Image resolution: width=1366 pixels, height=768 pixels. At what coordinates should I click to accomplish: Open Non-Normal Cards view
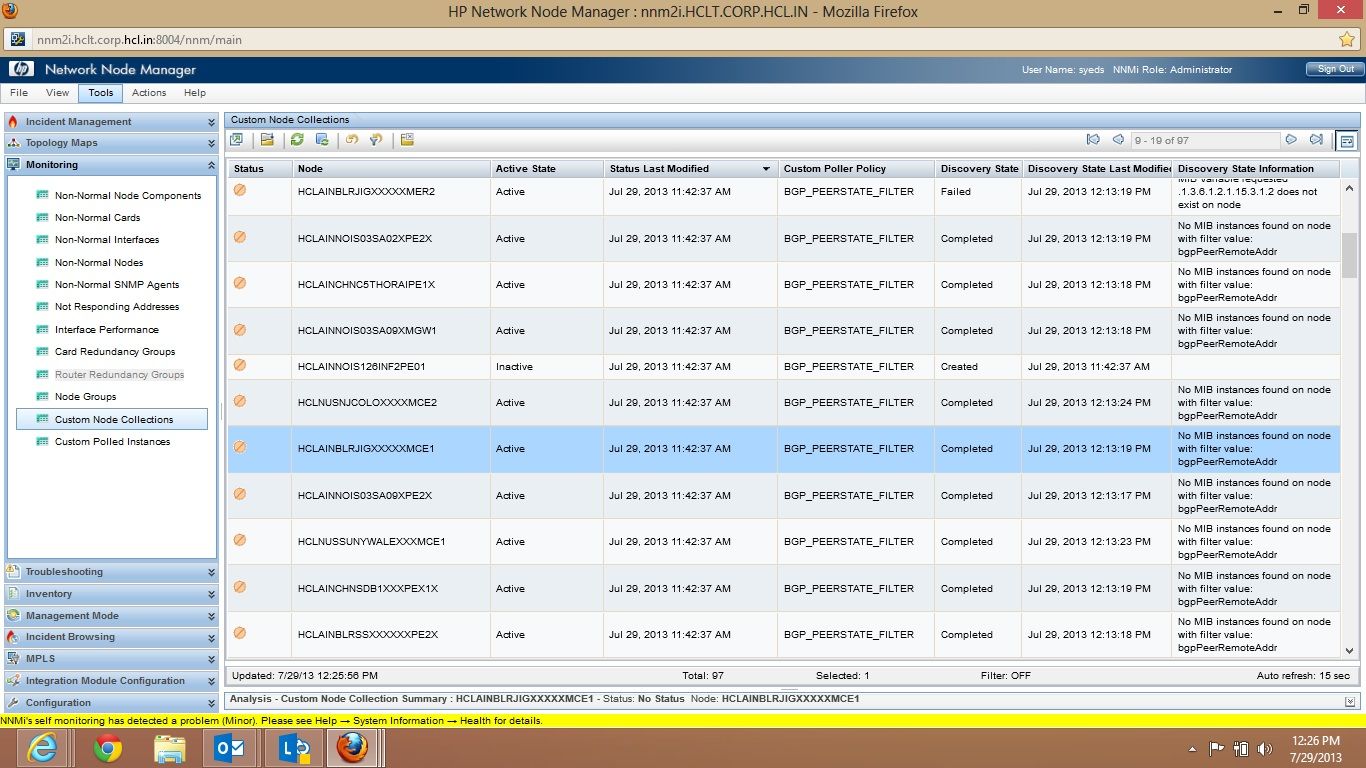coord(97,217)
